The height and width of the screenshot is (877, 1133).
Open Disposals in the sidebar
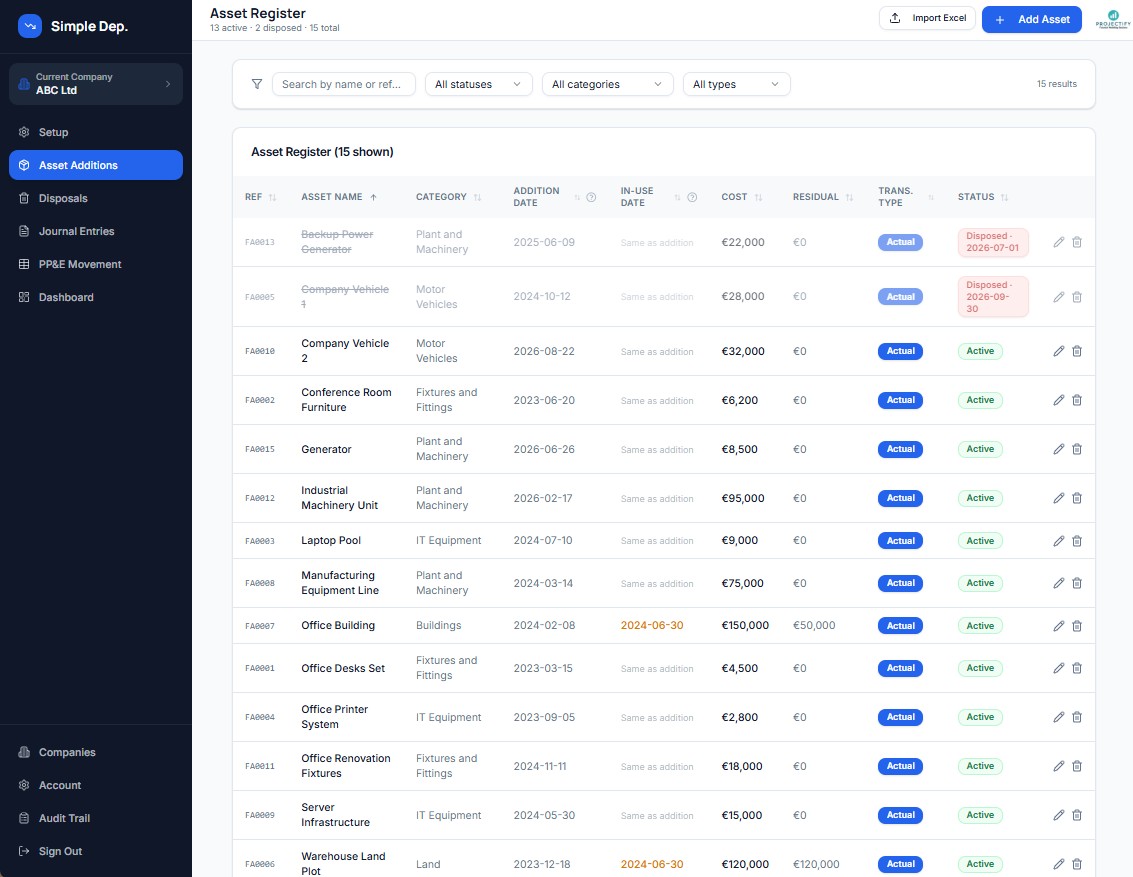coord(95,198)
